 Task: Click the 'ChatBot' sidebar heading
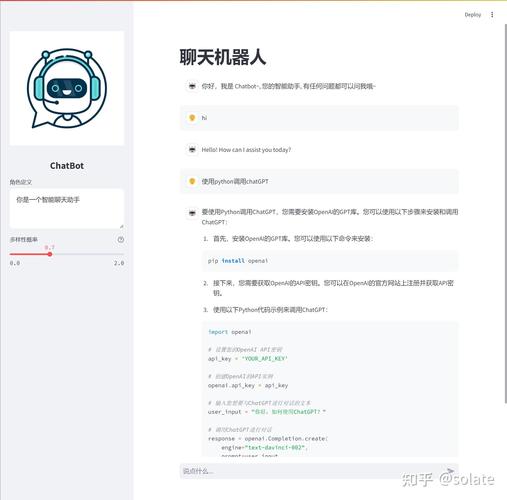67,166
